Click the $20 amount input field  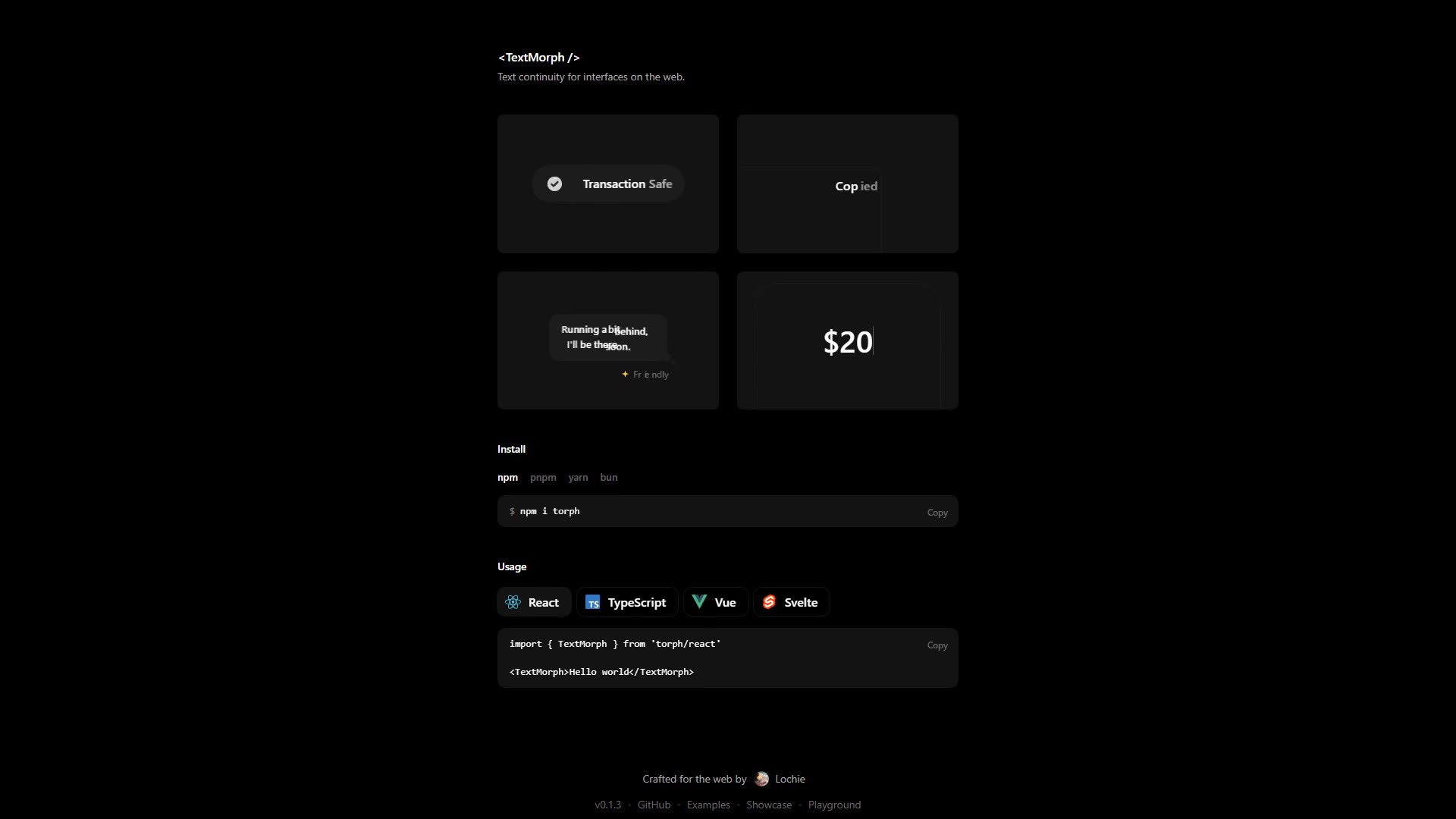pos(848,342)
